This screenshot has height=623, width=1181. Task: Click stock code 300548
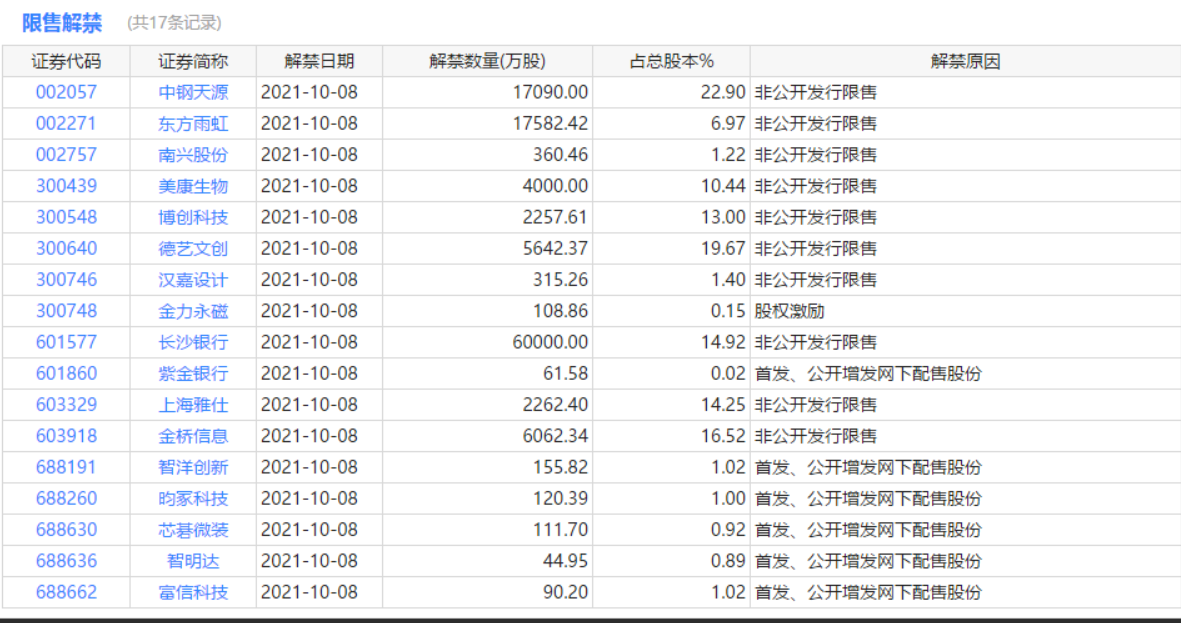click(x=66, y=217)
